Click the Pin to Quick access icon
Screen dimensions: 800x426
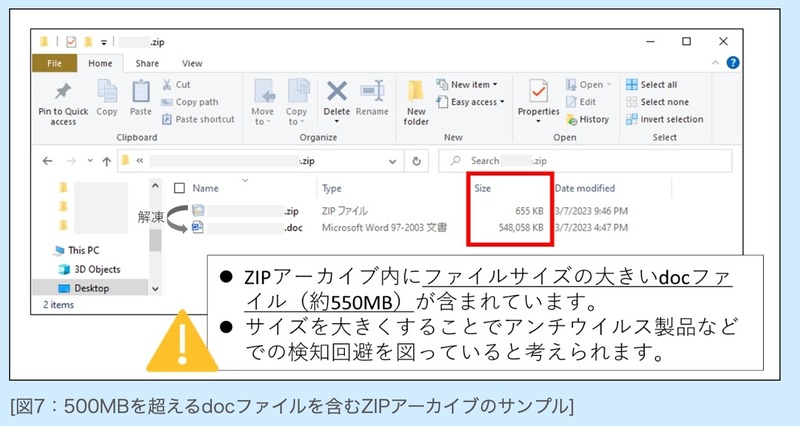coord(63,92)
